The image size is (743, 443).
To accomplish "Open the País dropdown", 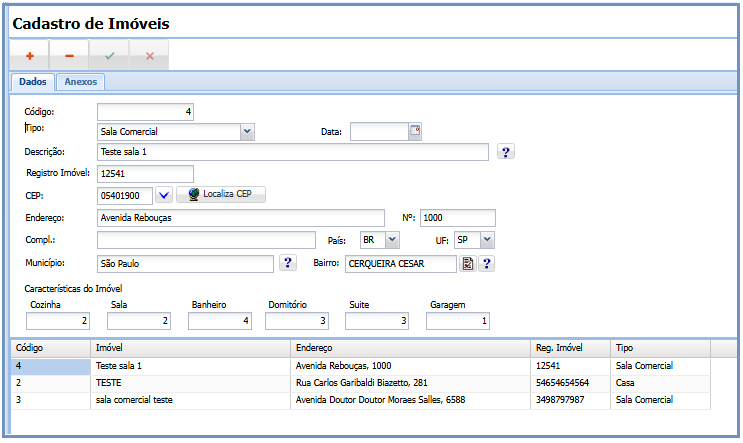I will [x=391, y=240].
